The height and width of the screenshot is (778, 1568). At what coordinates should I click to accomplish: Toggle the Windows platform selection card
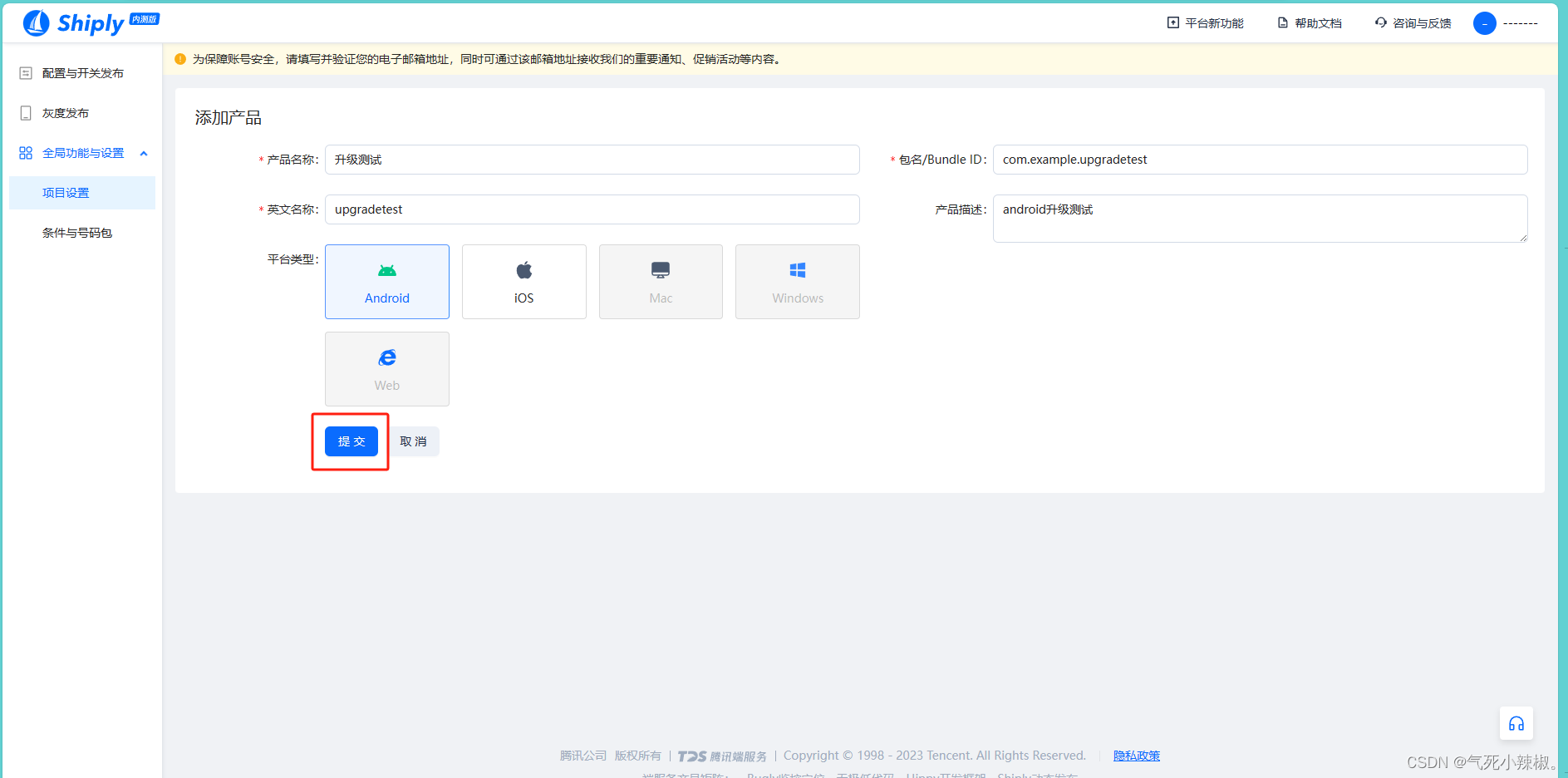click(x=797, y=281)
